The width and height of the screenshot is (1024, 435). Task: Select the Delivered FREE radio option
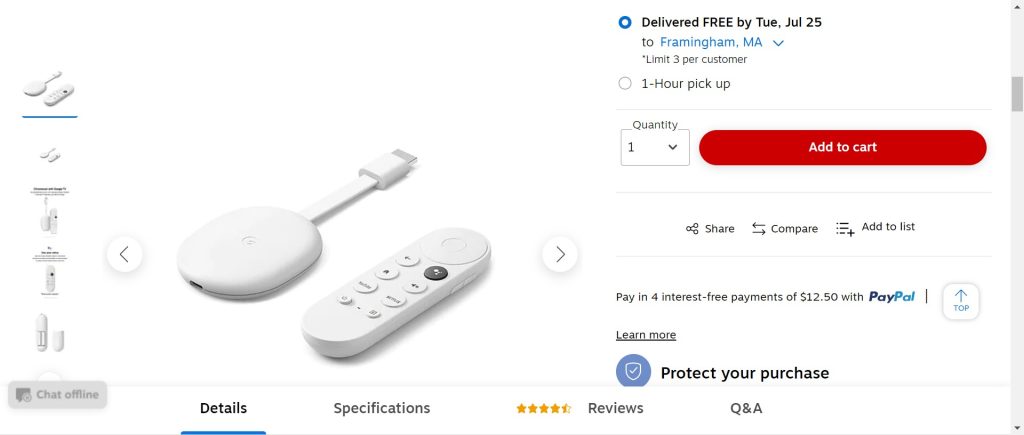[625, 22]
